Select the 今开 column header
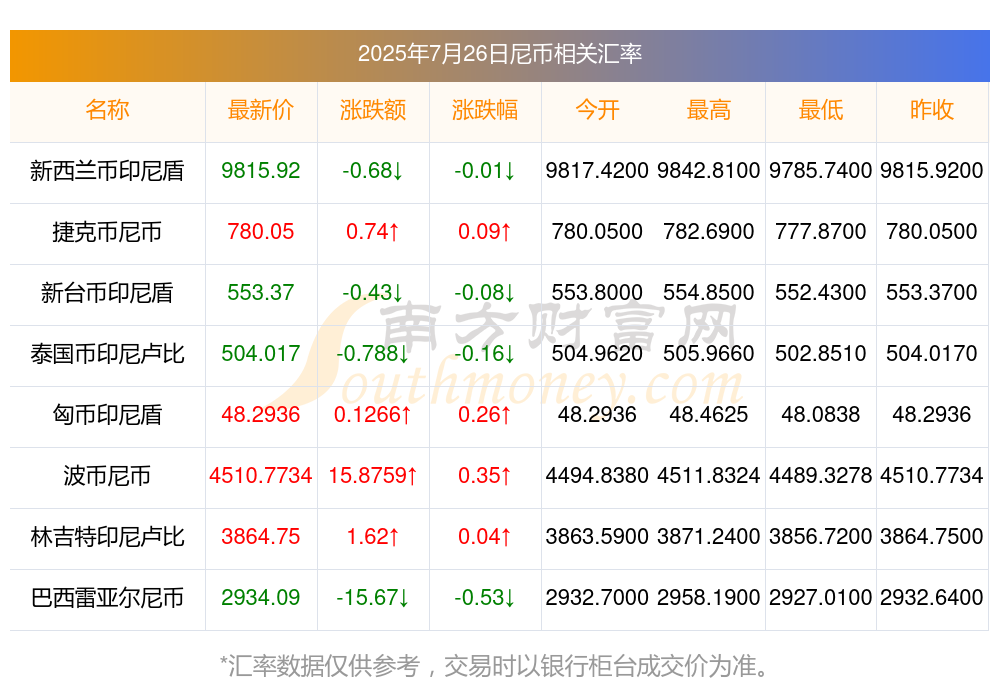 coord(597,110)
